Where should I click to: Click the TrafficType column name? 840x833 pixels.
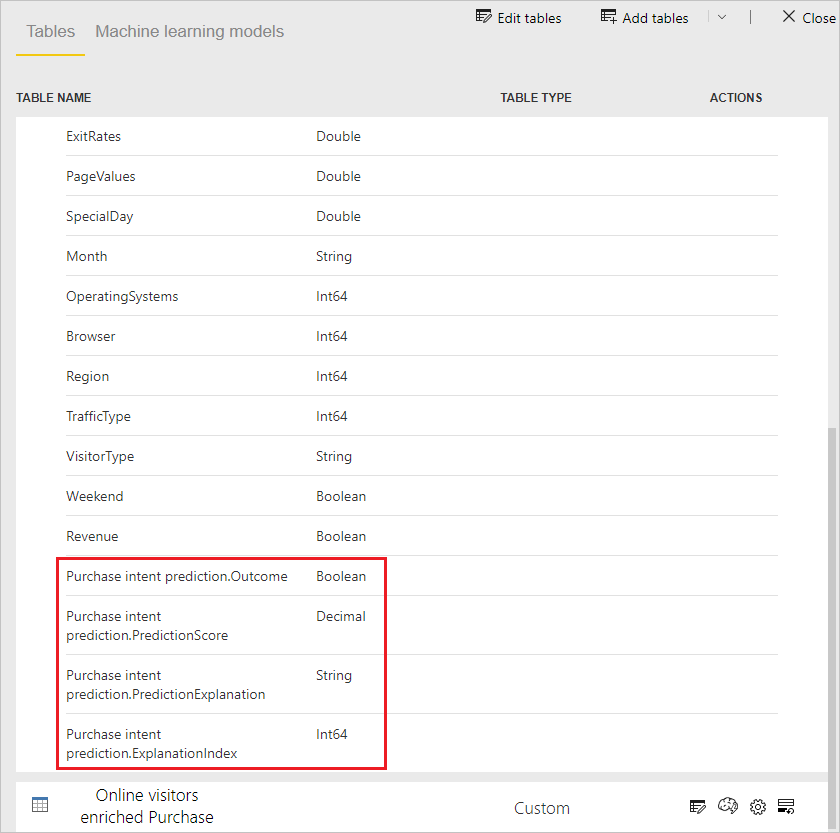[99, 416]
